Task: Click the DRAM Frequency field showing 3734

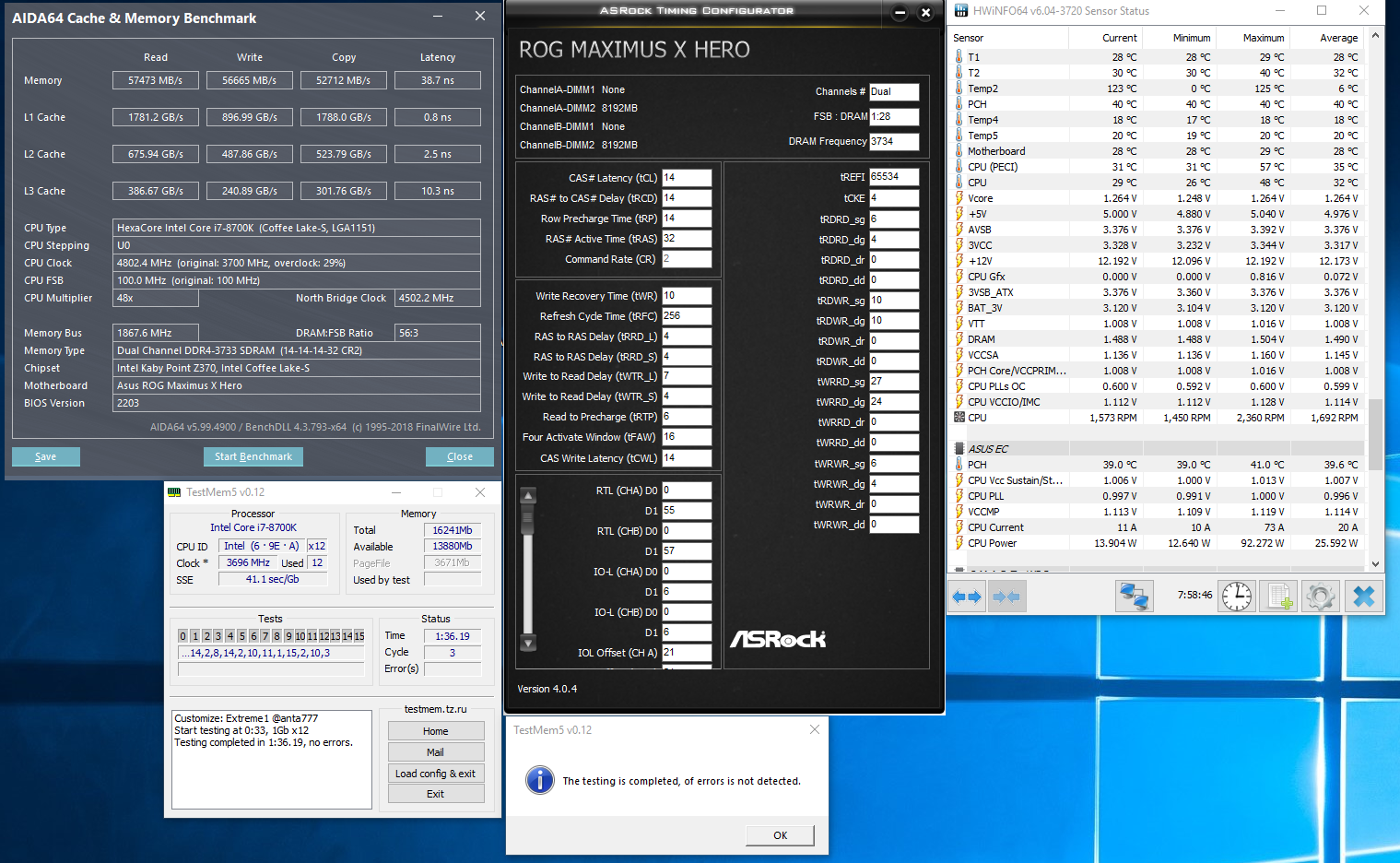Action: (x=894, y=141)
